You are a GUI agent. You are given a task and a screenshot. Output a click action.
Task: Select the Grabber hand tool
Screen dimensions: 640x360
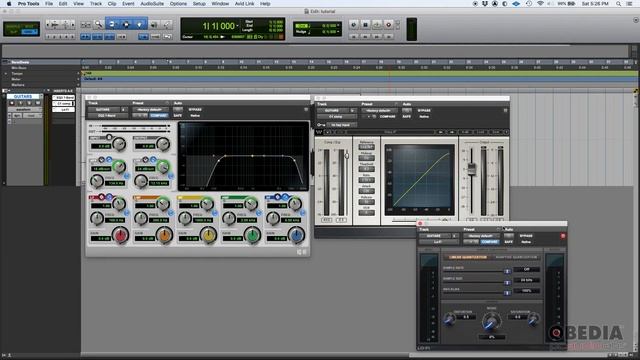point(139,24)
